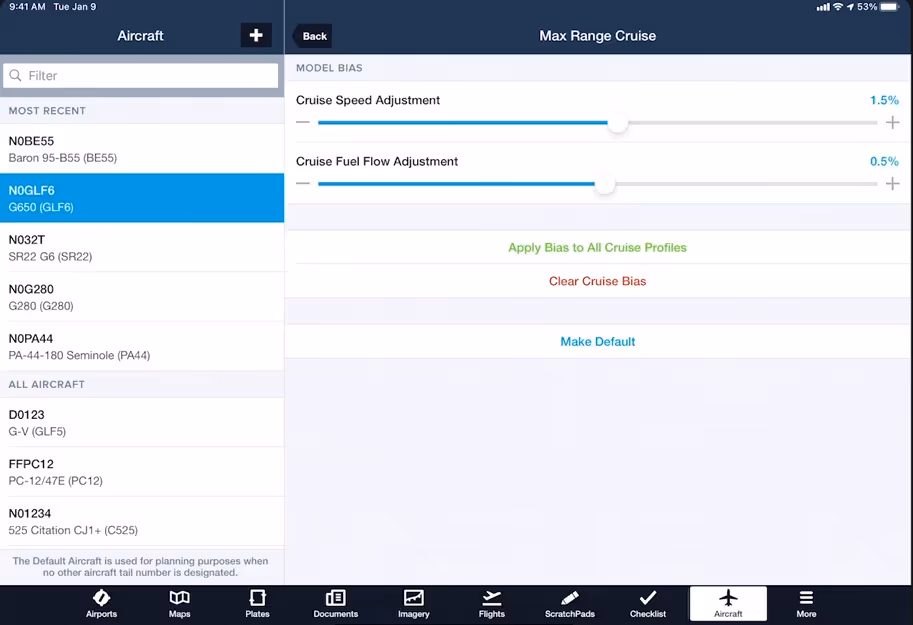The image size is (913, 625).
Task: Select aircraft FFPC12 PC-12/47E
Action: 142,472
